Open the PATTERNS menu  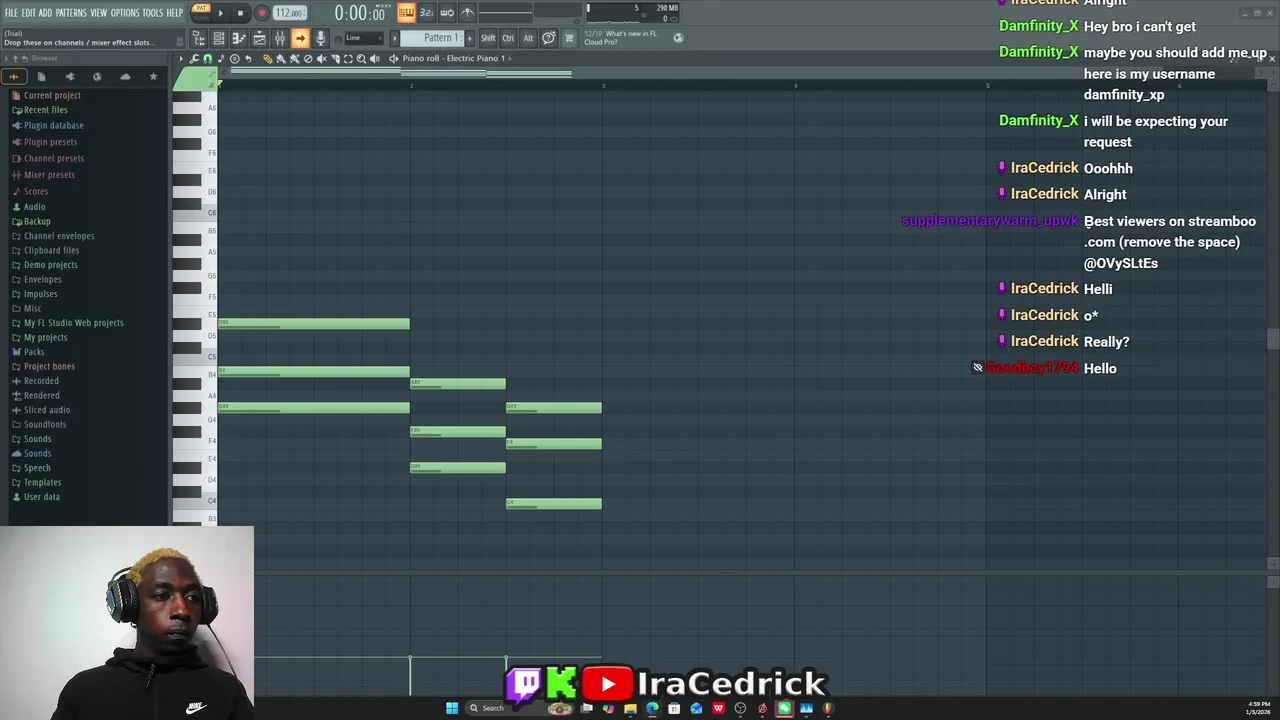(71, 13)
